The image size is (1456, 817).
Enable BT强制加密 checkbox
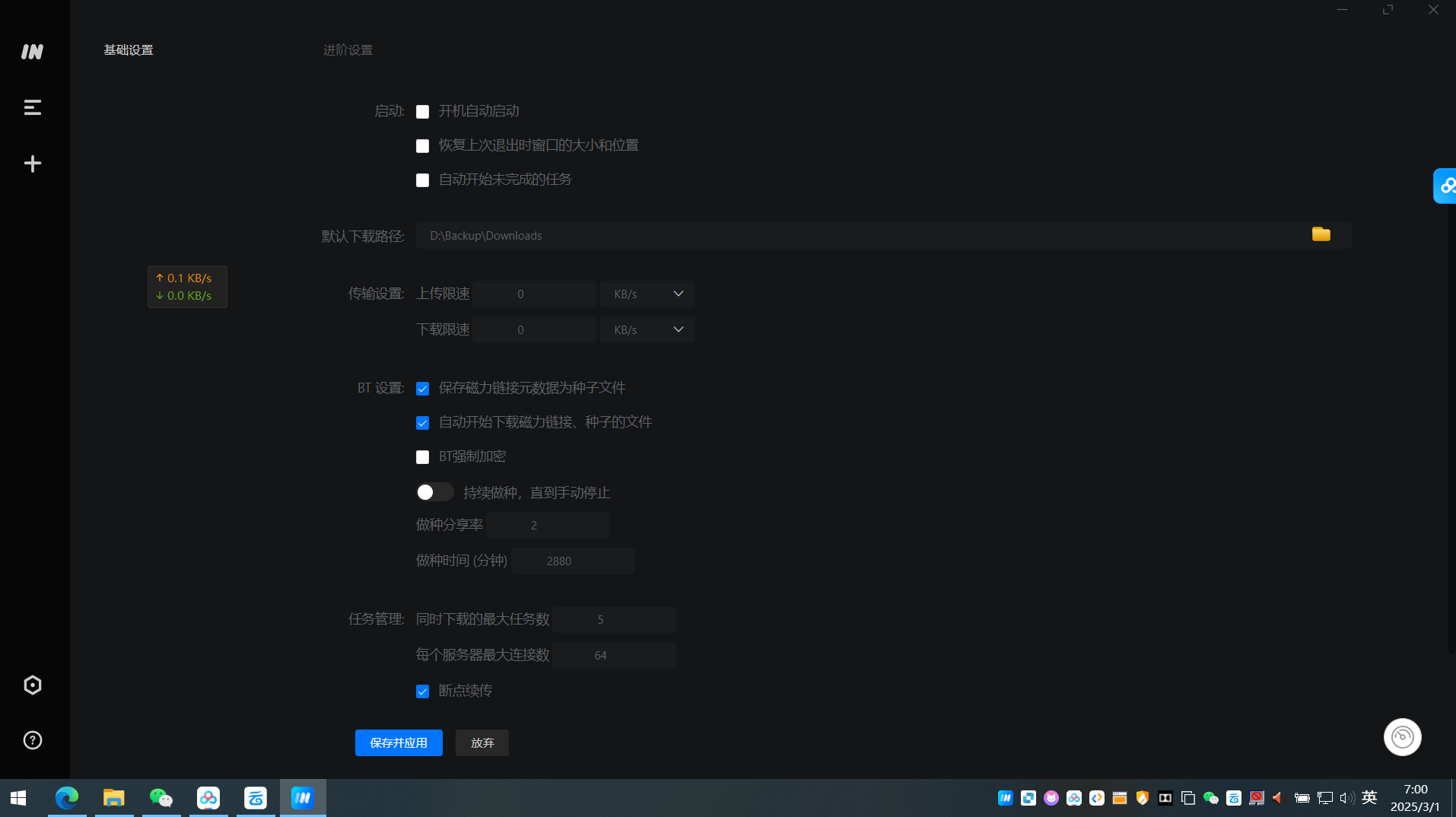[422, 457]
